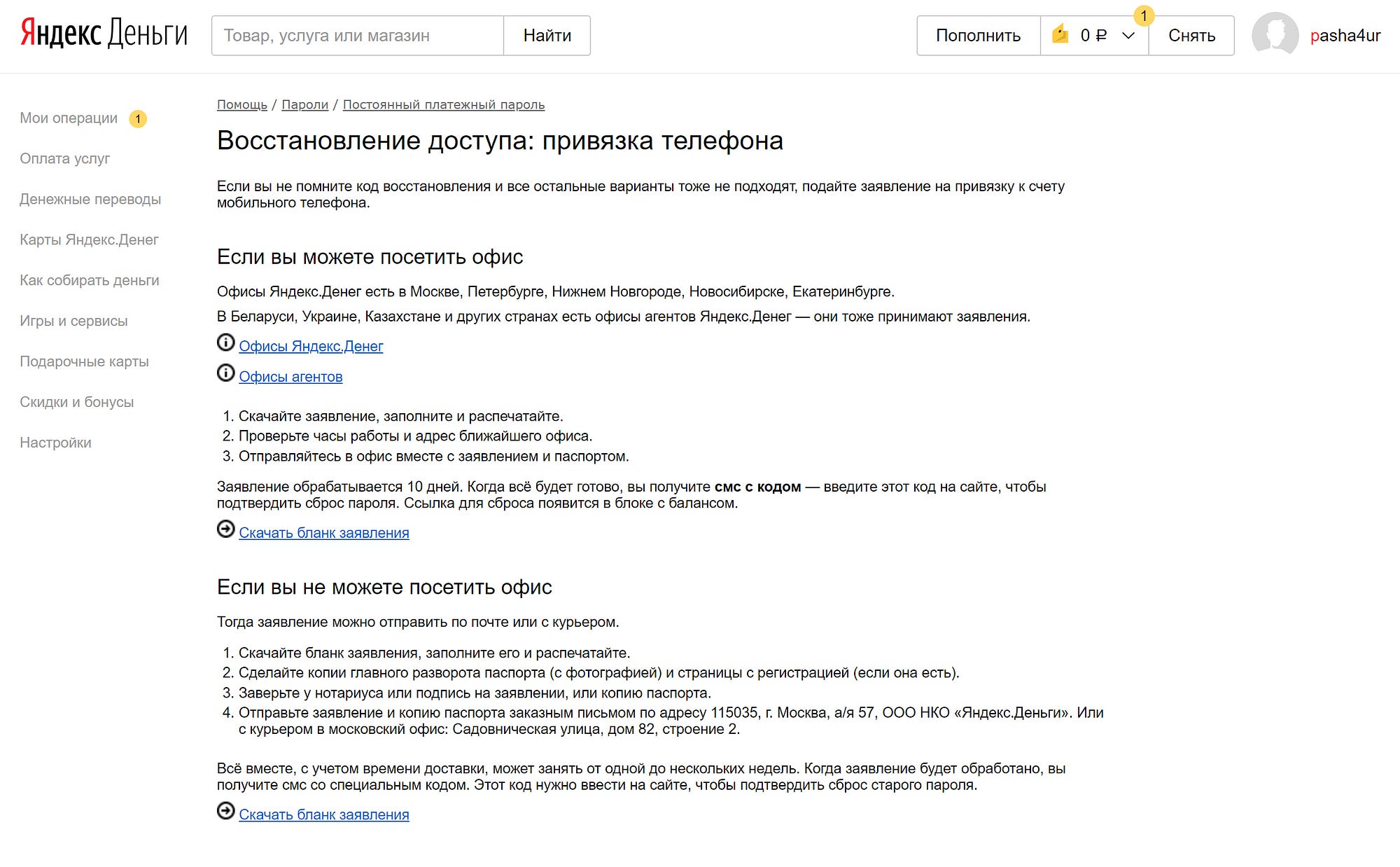Open Игры и сервисы section
1400x867 pixels.
click(x=73, y=321)
